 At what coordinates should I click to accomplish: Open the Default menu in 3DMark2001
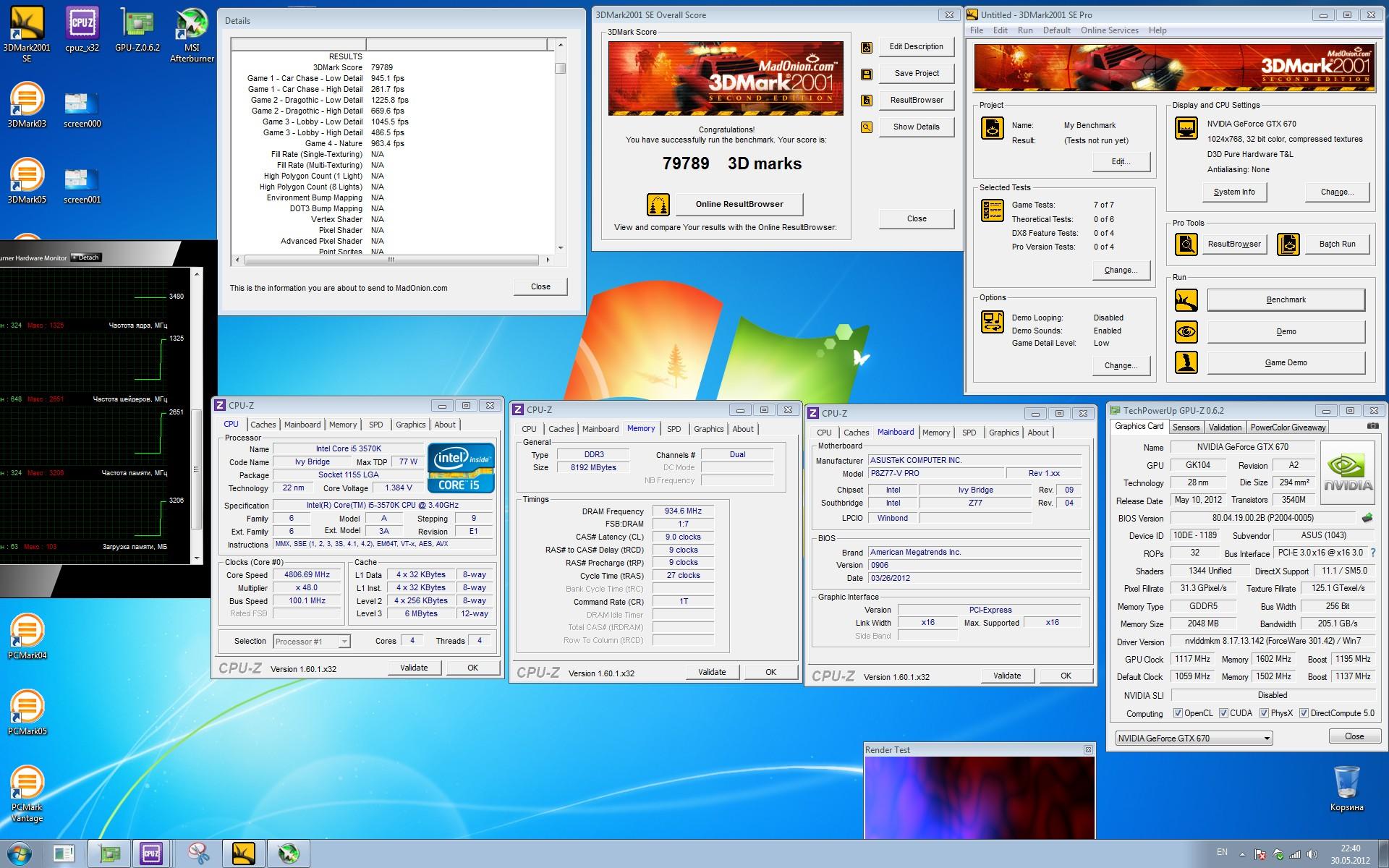coord(1056,30)
